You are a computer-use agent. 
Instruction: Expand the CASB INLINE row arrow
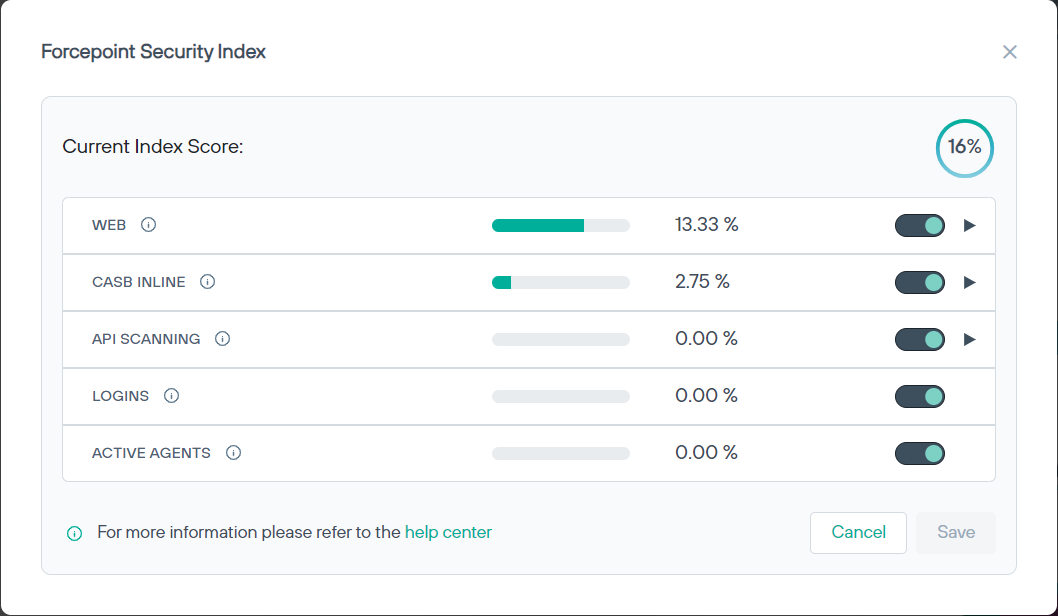969,282
